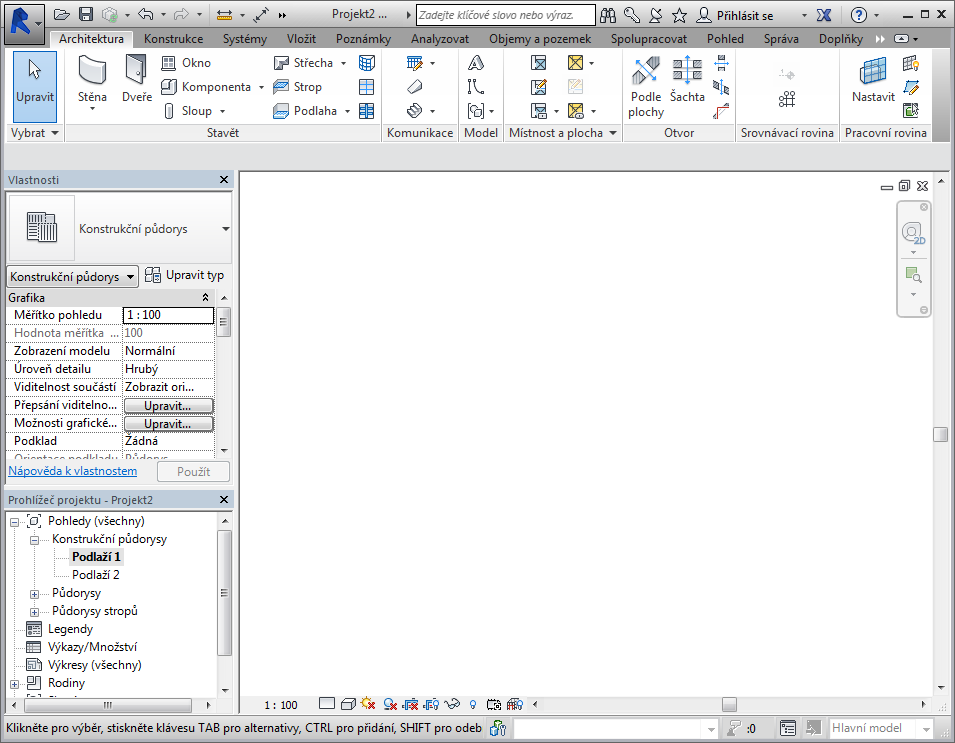Open project file with folder icon
The image size is (955, 743).
pyautogui.click(x=61, y=15)
